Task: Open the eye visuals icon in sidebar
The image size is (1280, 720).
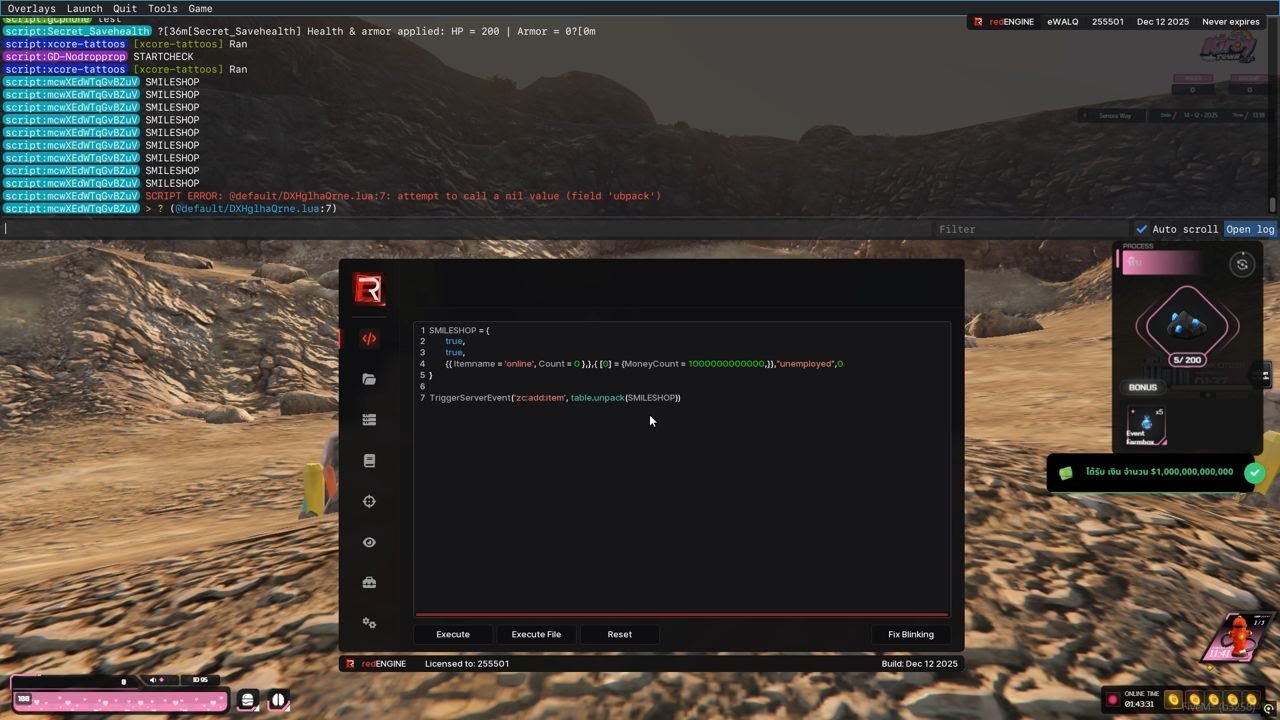Action: coord(369,542)
